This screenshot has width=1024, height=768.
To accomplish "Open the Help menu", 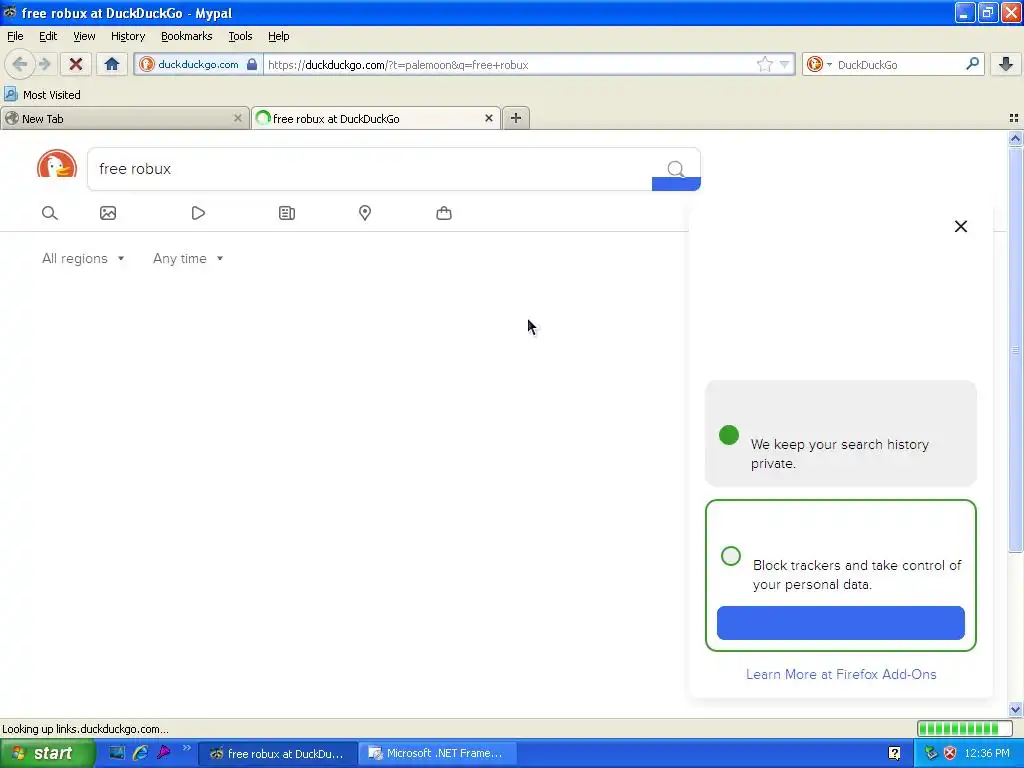I will coord(279,37).
